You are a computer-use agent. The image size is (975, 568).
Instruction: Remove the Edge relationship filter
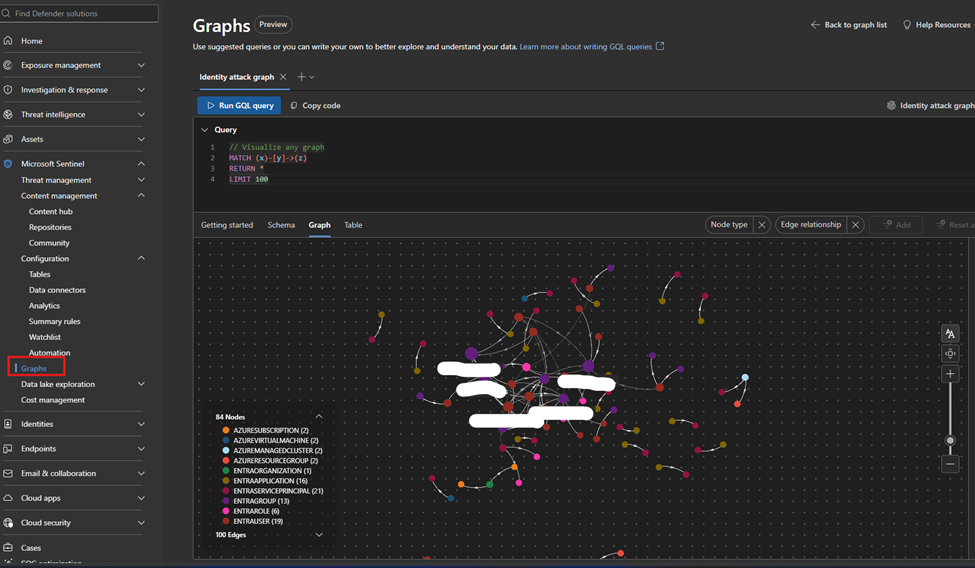click(856, 225)
